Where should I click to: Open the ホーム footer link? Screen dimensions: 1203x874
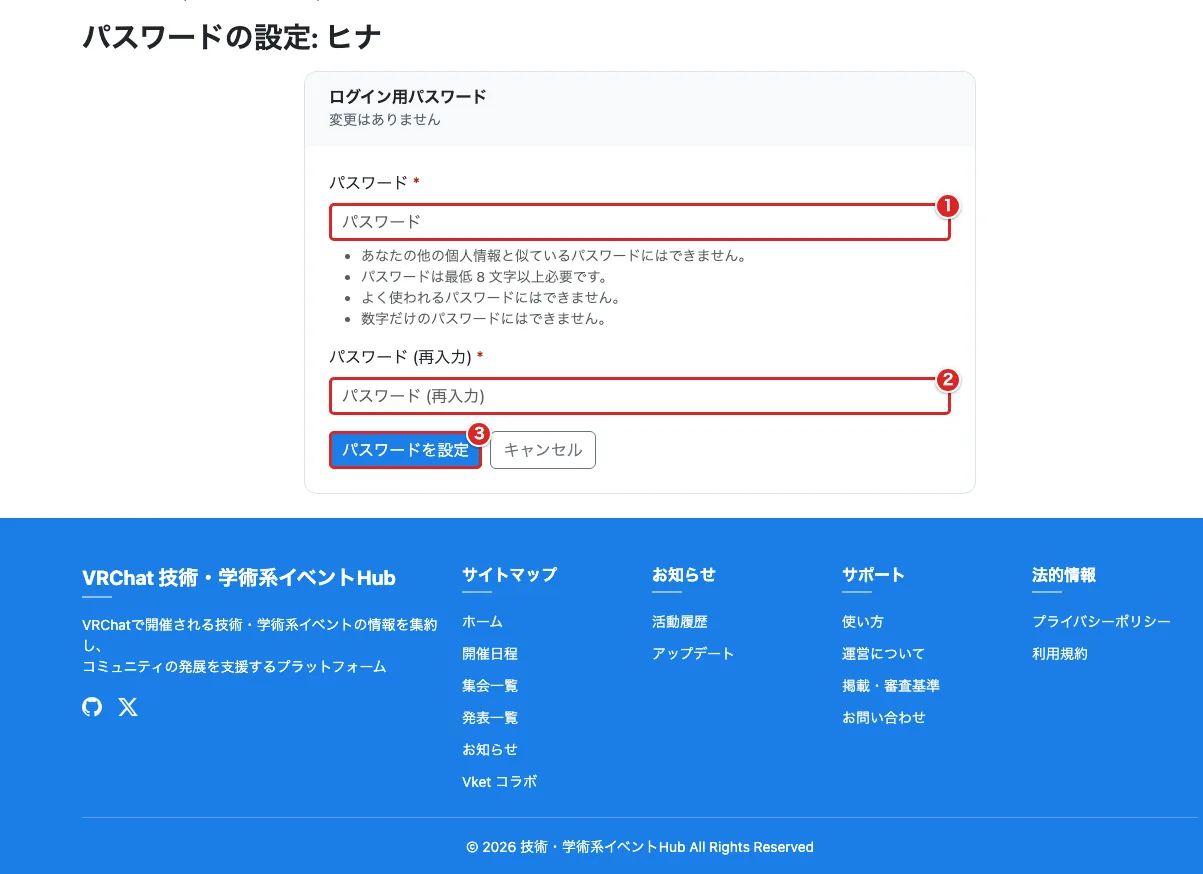point(482,622)
